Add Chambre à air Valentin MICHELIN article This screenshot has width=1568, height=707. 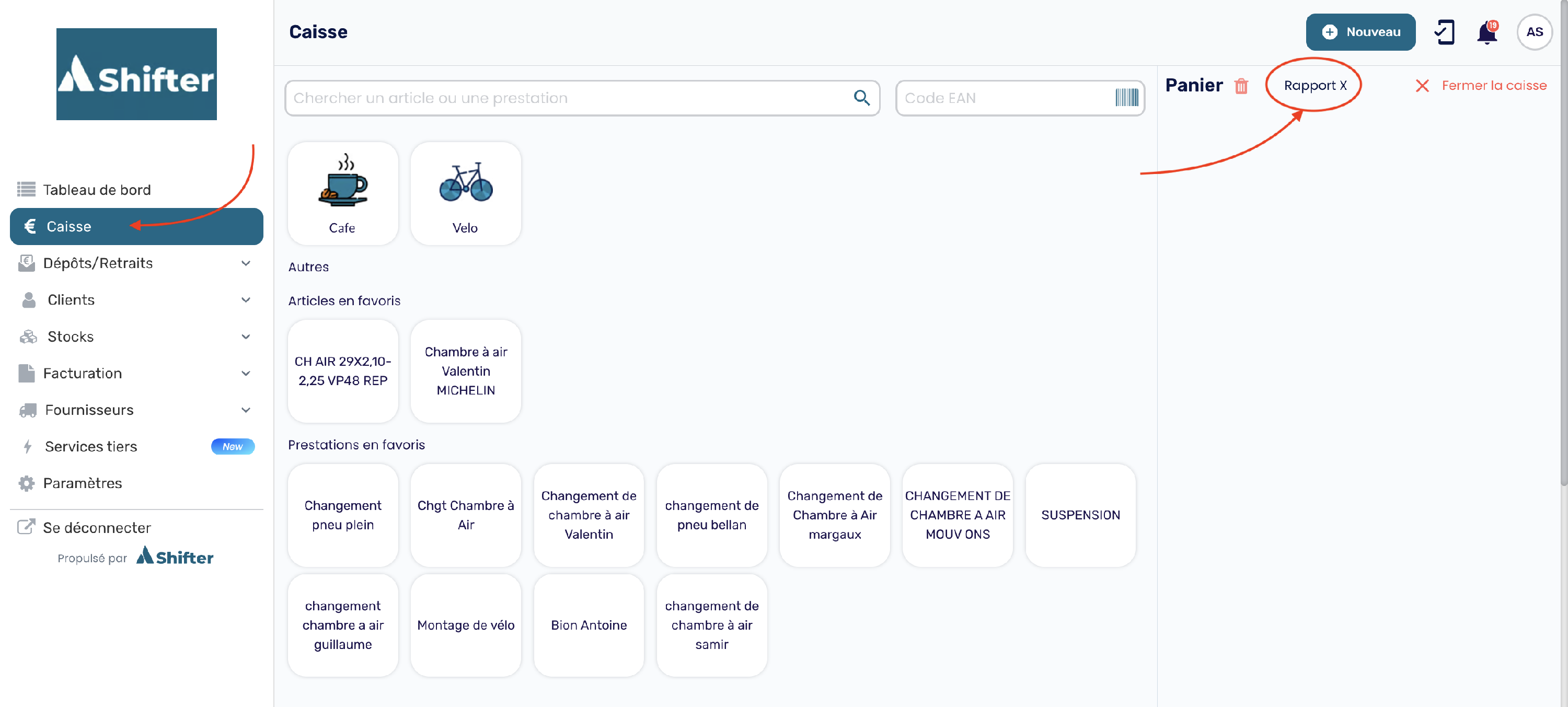466,371
